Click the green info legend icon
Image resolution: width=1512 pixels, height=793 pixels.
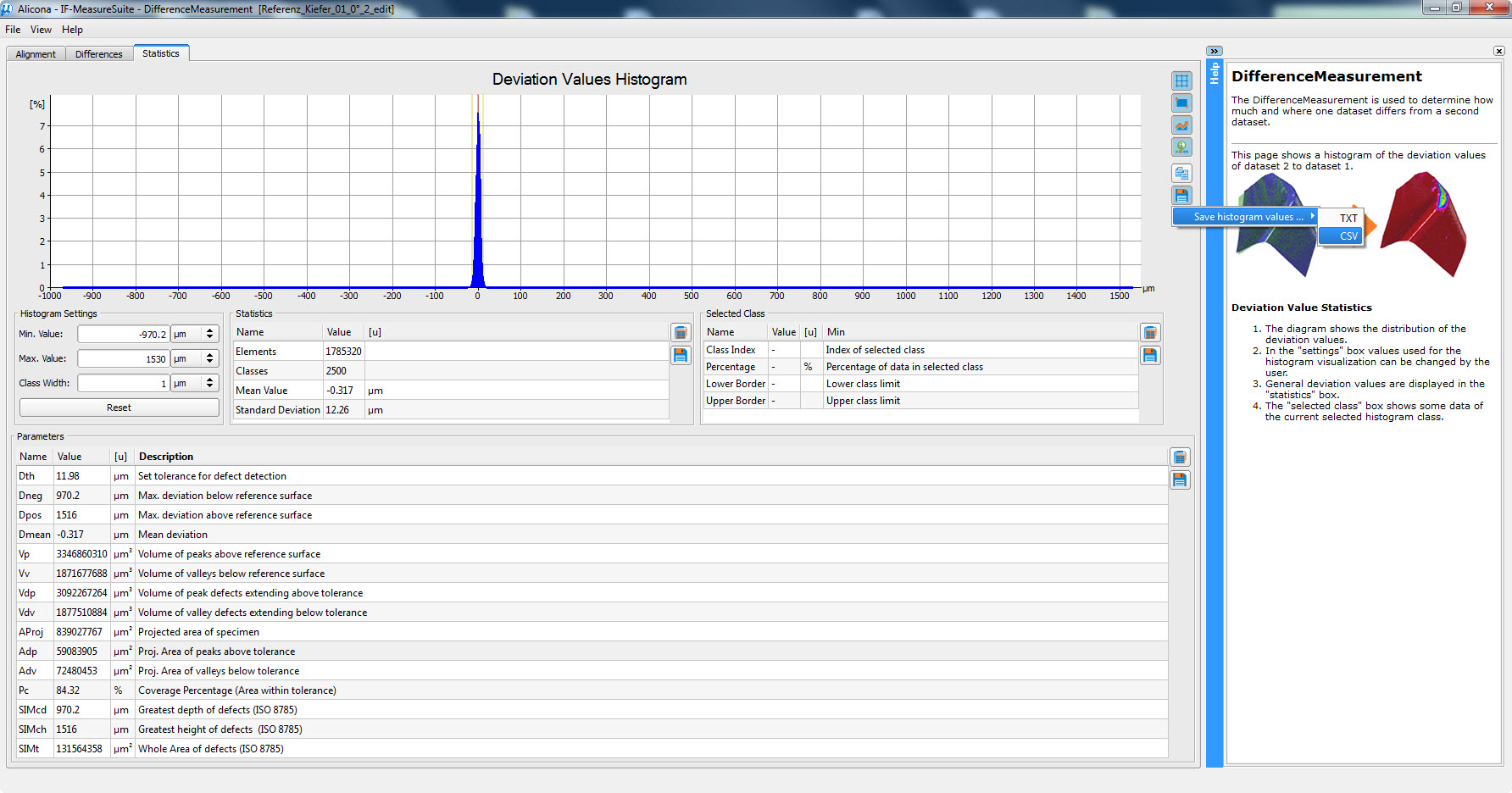1181,147
